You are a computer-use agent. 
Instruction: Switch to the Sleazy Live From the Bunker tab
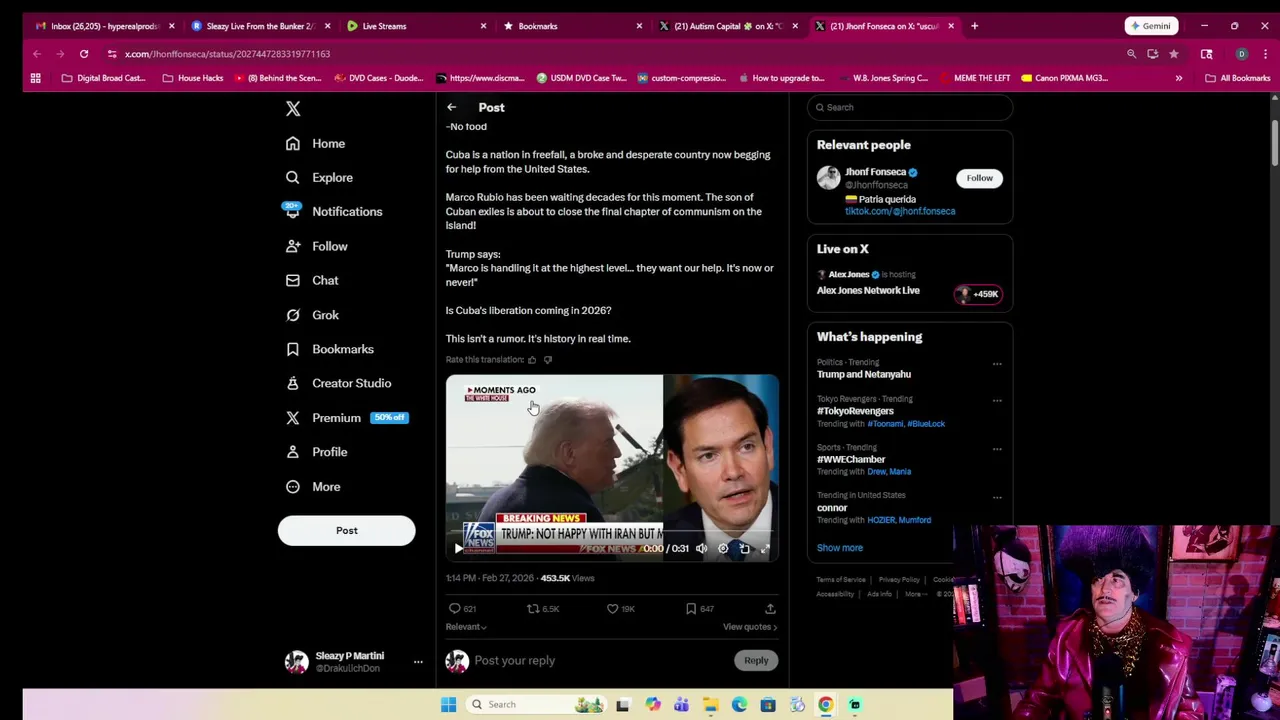[x=258, y=26]
